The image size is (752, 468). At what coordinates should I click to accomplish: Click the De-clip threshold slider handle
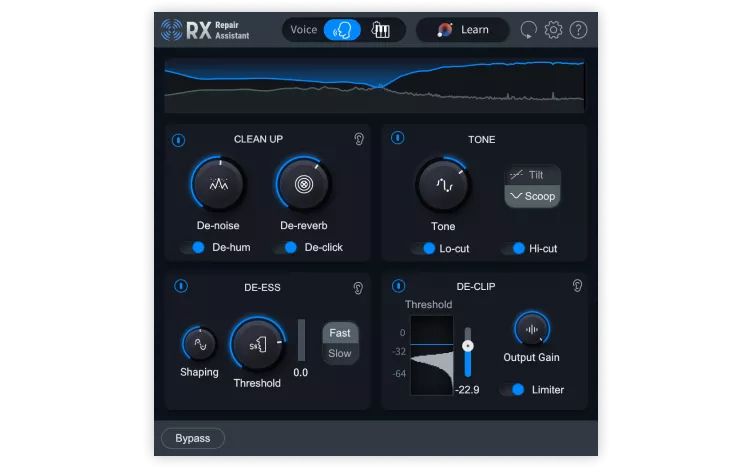click(x=467, y=345)
